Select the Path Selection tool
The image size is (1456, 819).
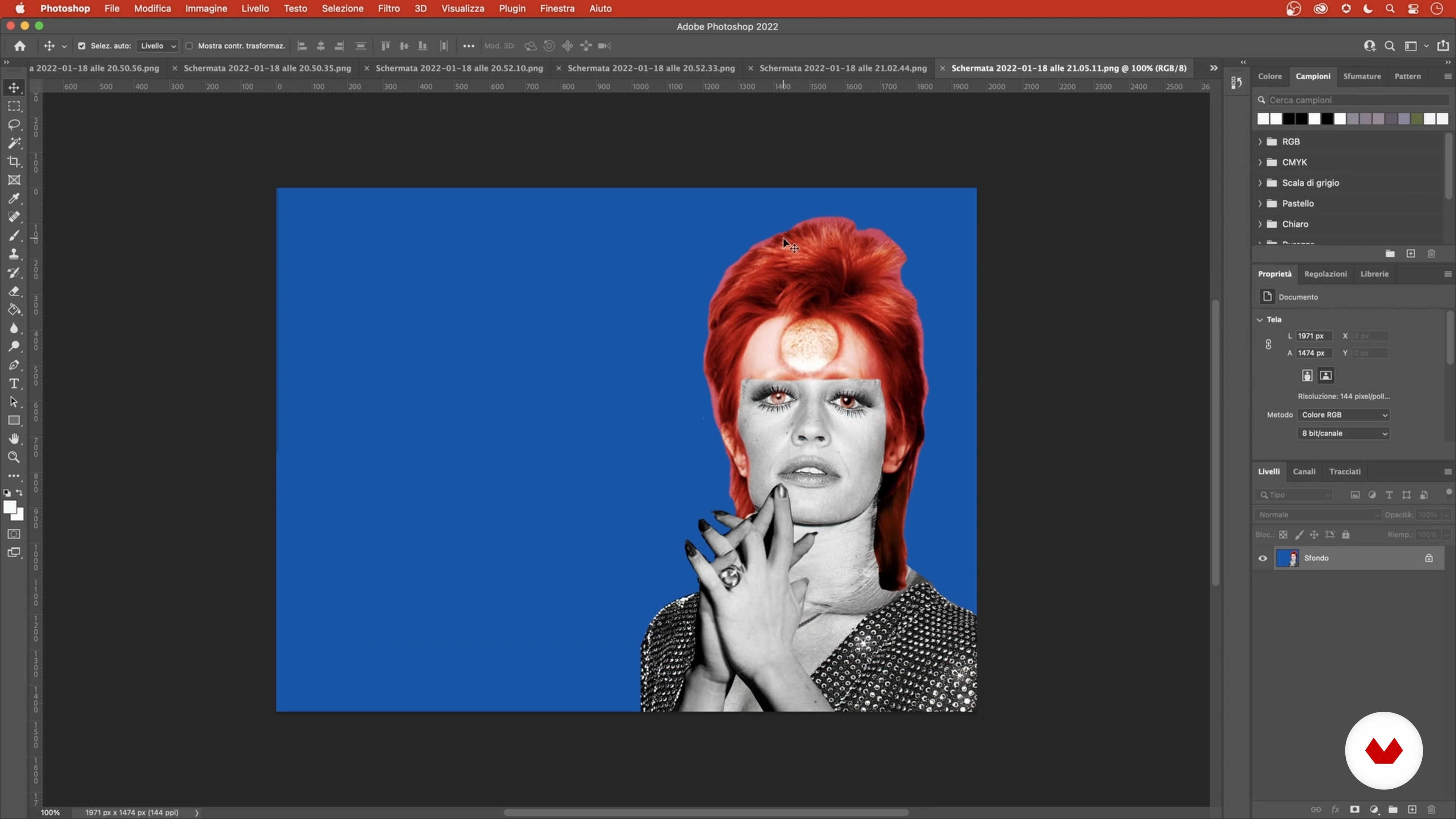coord(14,402)
